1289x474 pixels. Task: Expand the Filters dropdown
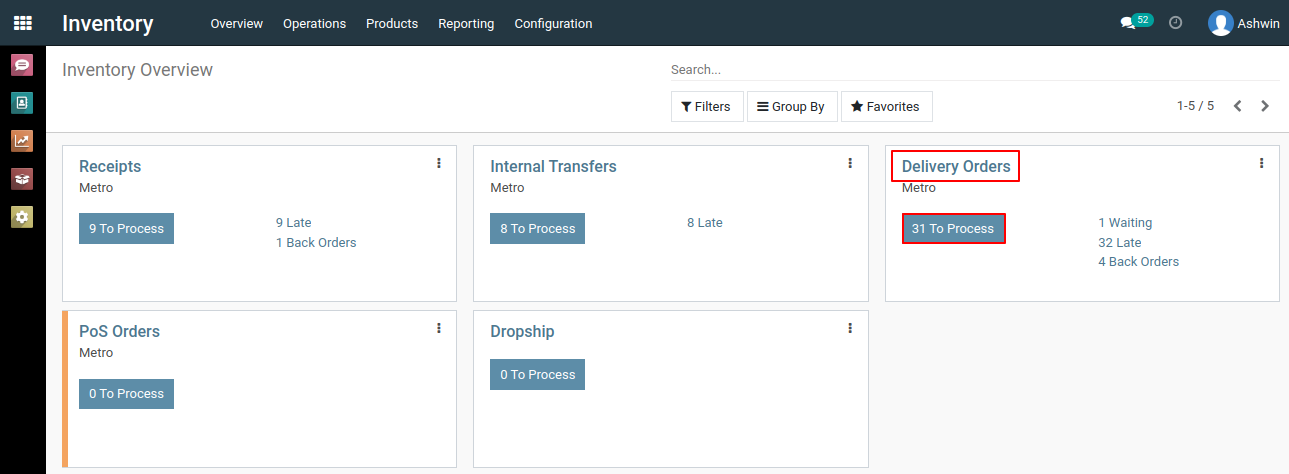tap(707, 106)
